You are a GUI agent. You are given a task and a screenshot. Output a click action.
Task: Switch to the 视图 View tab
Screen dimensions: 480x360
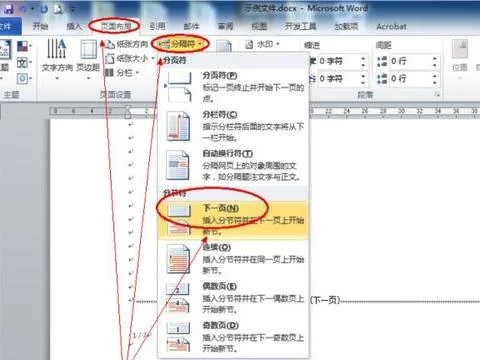(259, 26)
